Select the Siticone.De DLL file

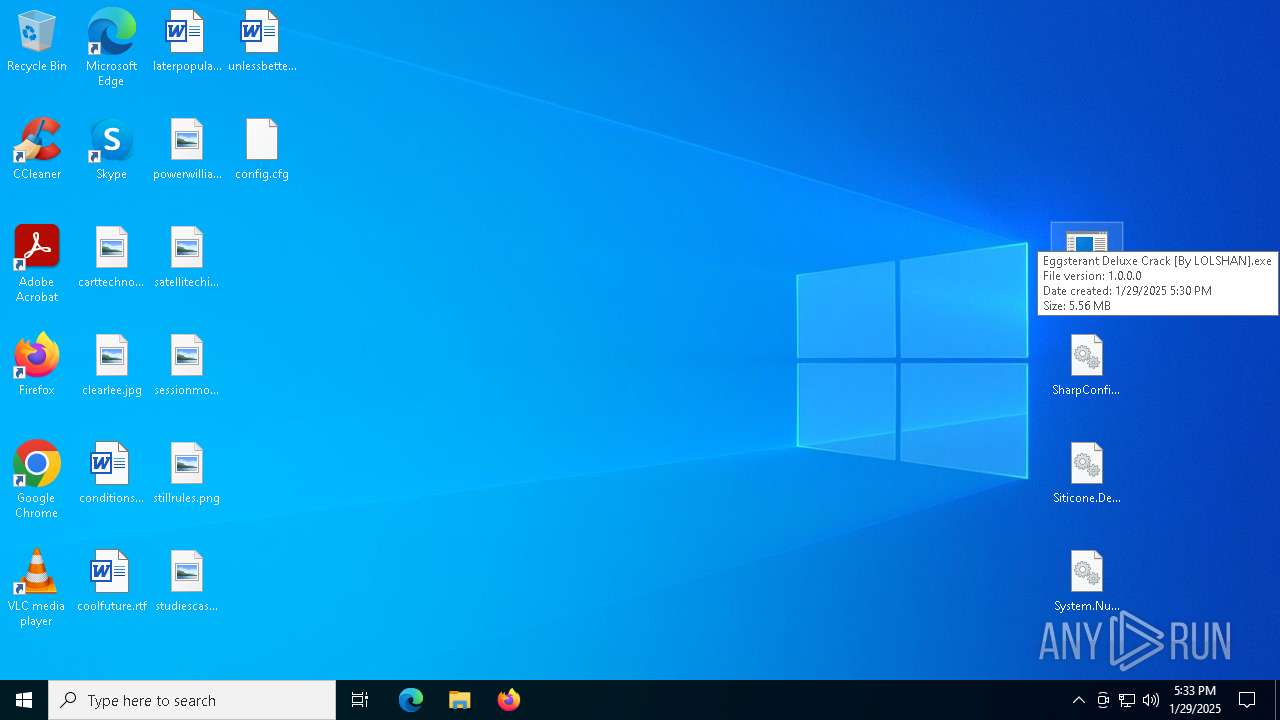(1086, 473)
